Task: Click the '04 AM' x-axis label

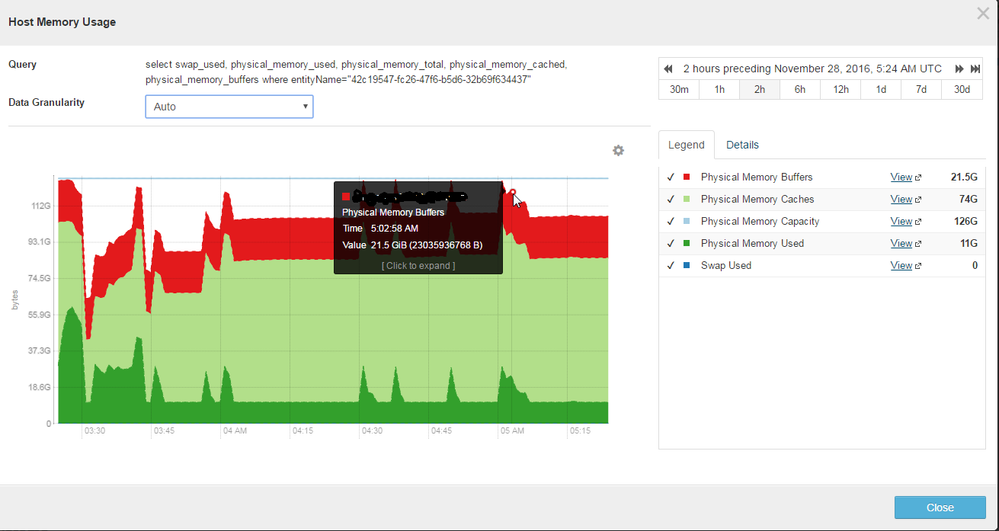Action: 234,431
